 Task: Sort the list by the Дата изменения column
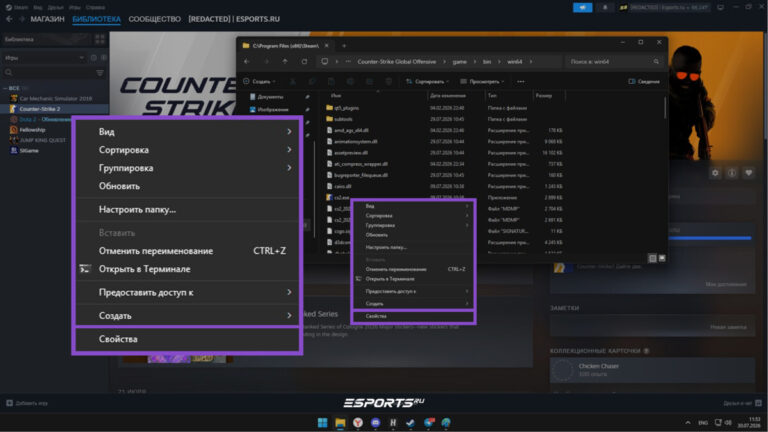[447, 96]
